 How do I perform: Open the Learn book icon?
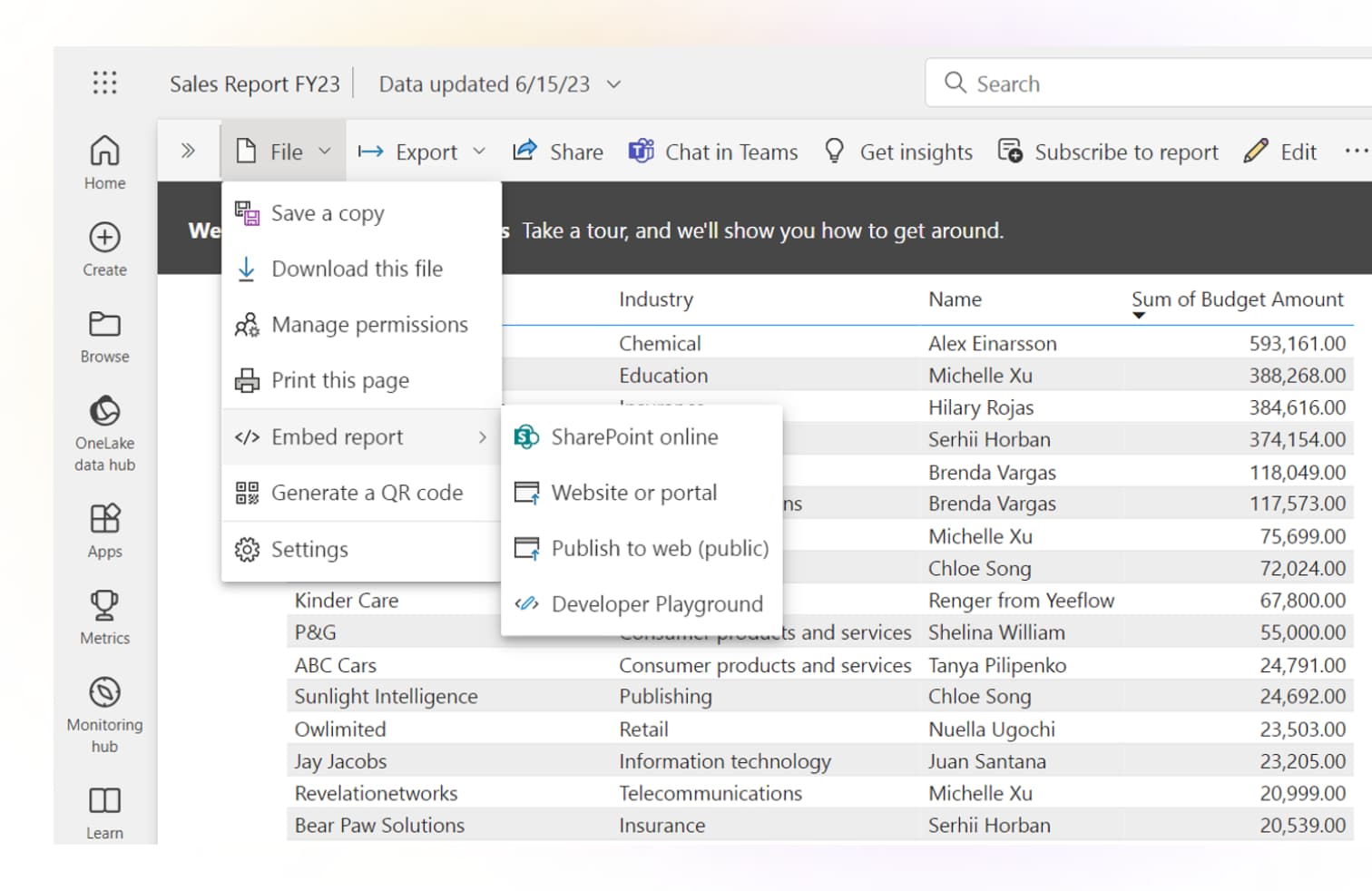point(104,811)
